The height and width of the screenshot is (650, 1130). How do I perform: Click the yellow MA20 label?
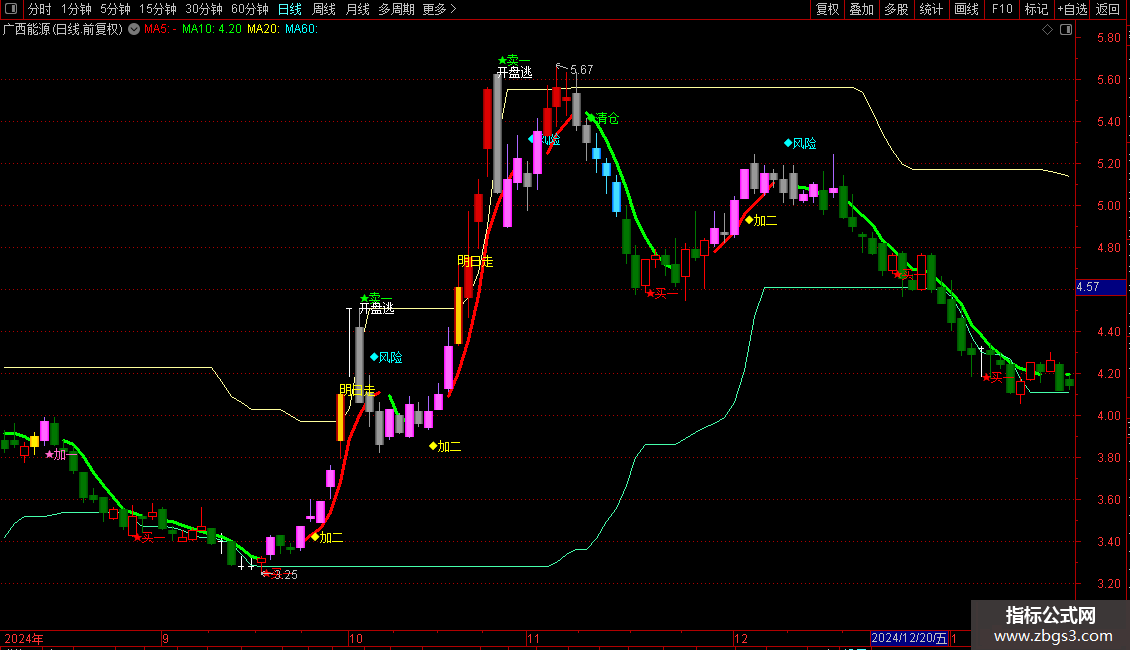[x=264, y=30]
